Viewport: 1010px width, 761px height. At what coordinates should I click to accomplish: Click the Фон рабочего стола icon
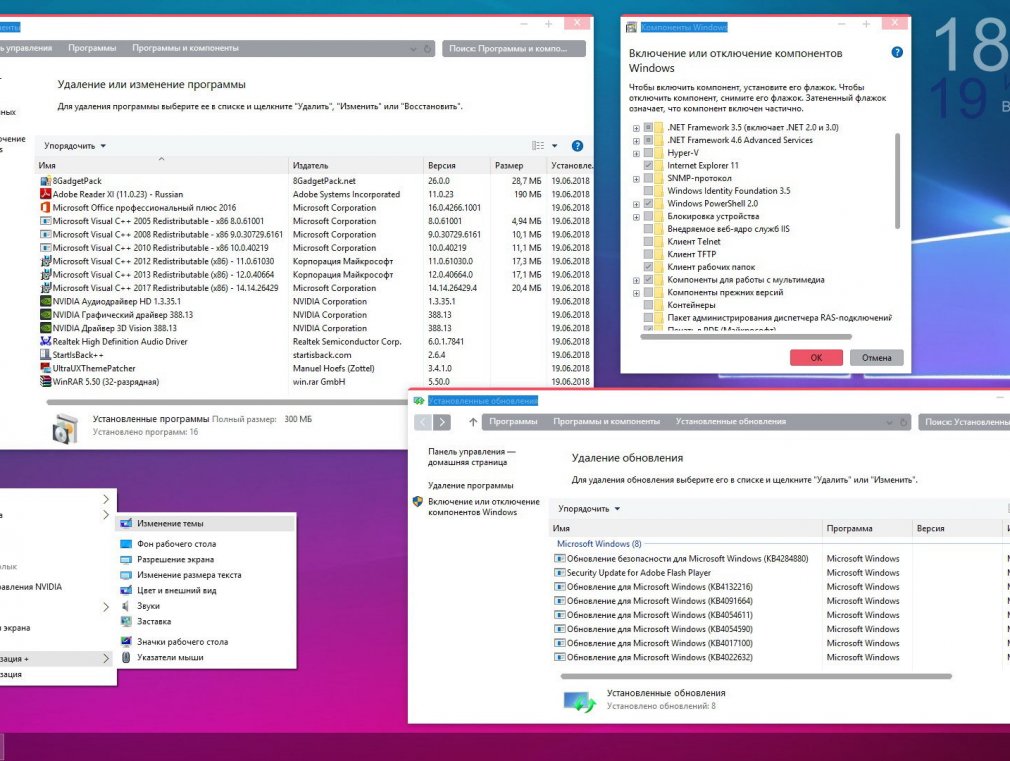(126, 544)
